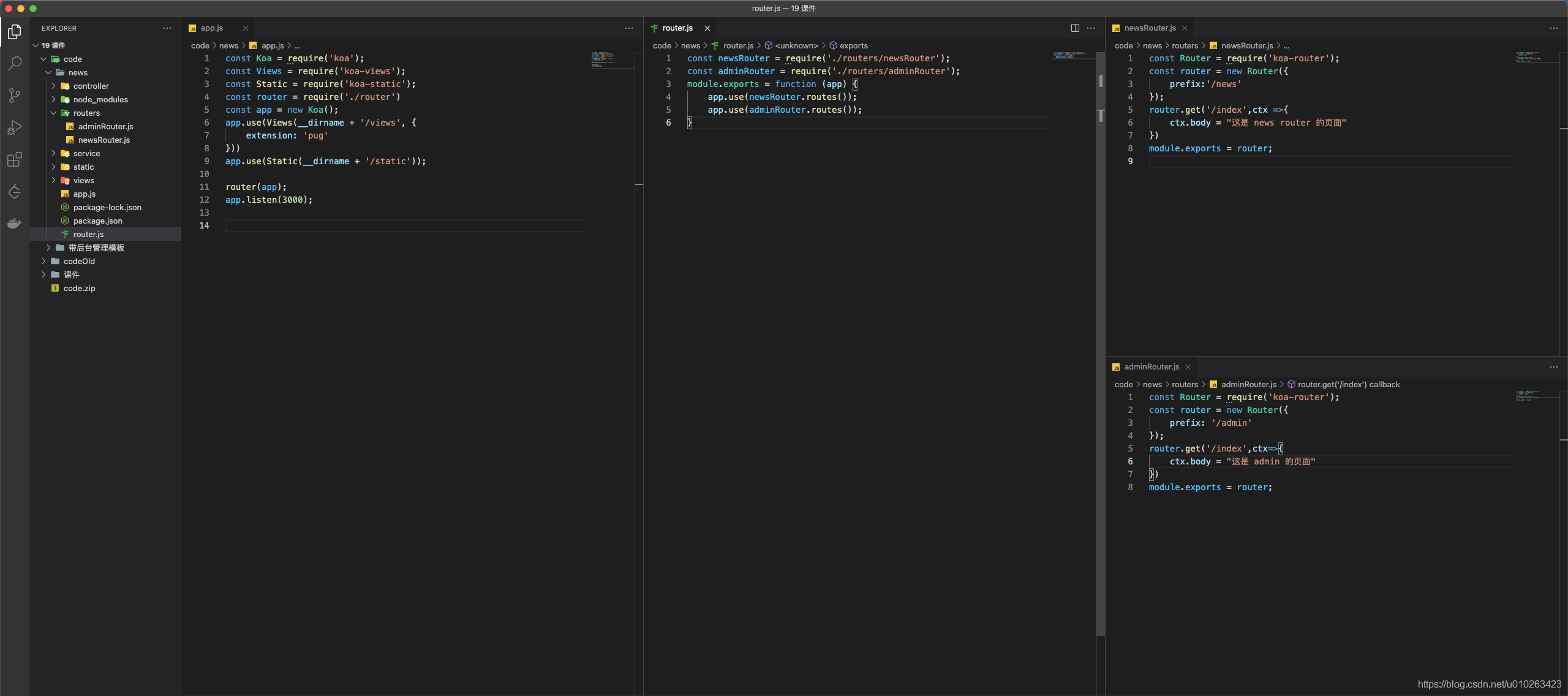Viewport: 1568px width, 696px height.
Task: Click the split editor icon in router.js group
Action: click(x=1075, y=28)
